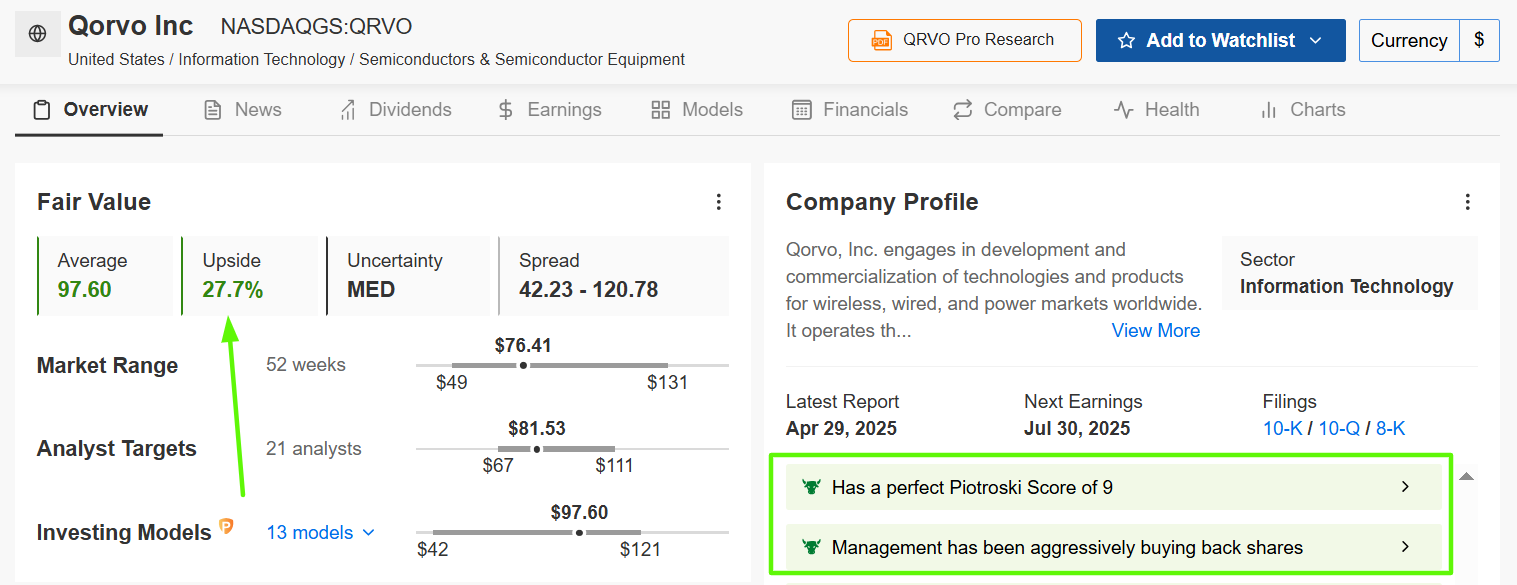
Task: Click the Sector Information Technology box
Action: point(1349,273)
